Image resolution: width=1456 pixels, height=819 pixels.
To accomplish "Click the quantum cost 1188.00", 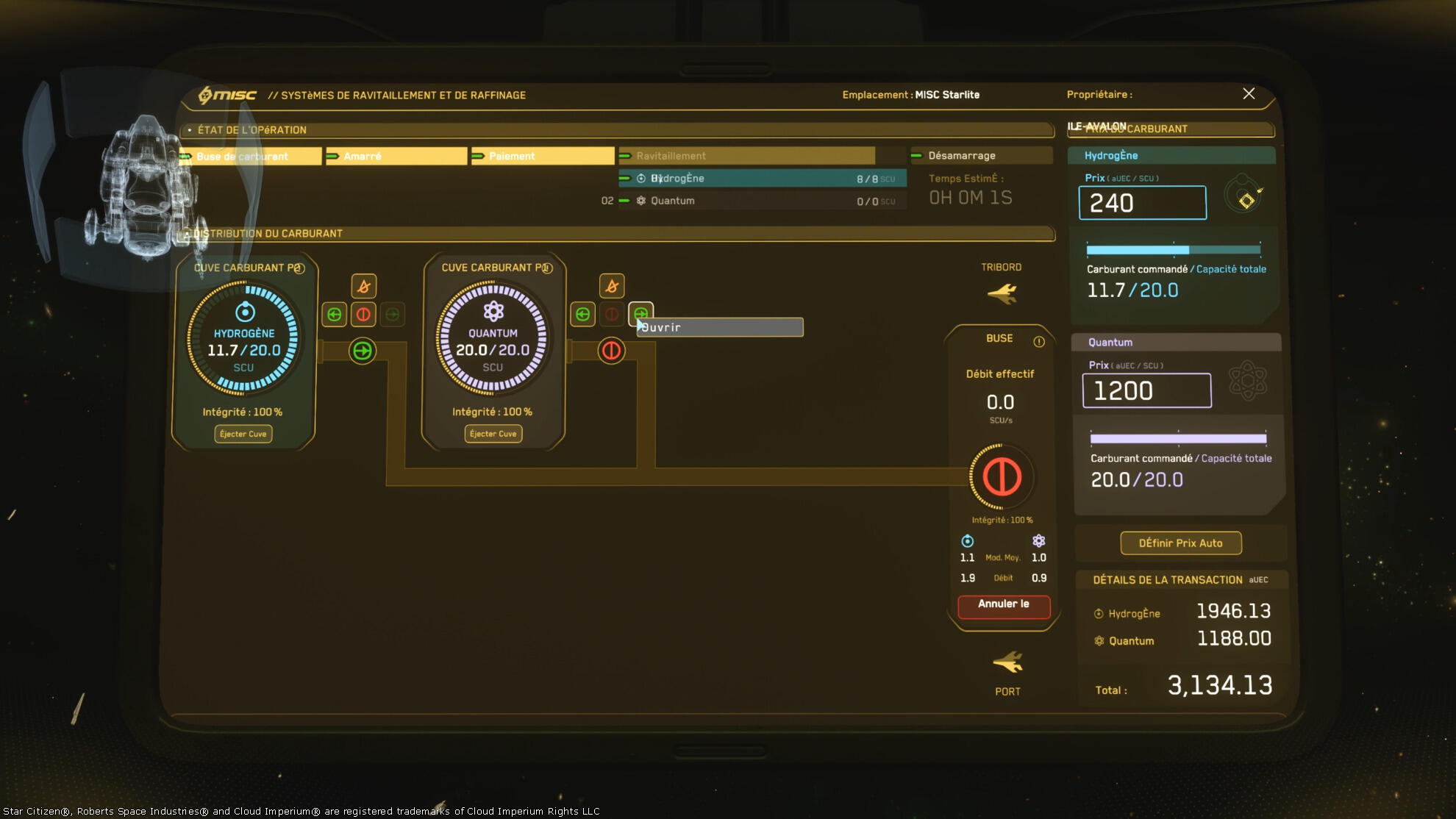I will pos(1234,638).
